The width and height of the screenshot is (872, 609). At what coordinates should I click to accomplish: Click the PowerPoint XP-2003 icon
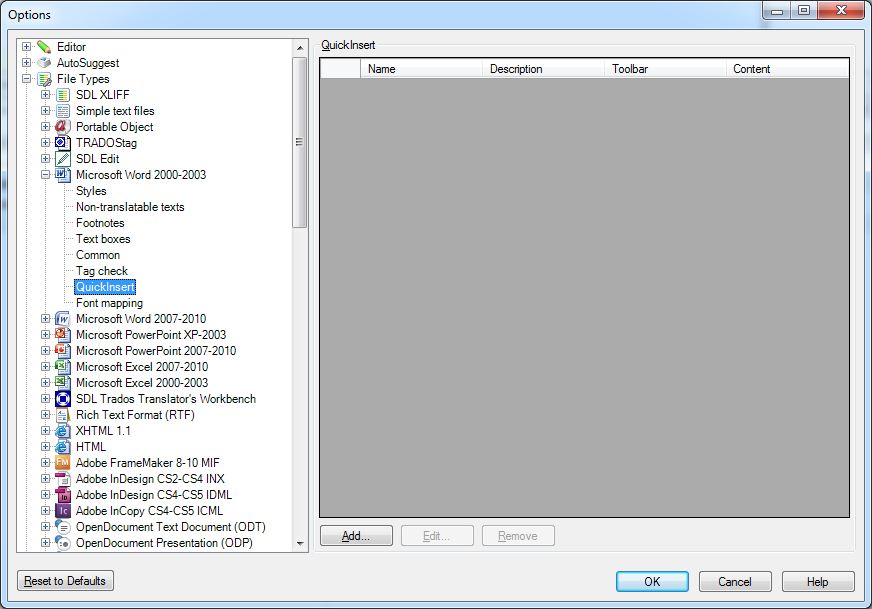click(x=63, y=335)
